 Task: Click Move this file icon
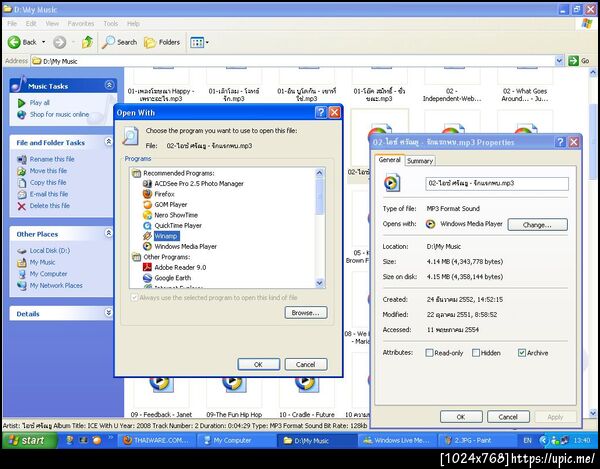click(x=22, y=171)
